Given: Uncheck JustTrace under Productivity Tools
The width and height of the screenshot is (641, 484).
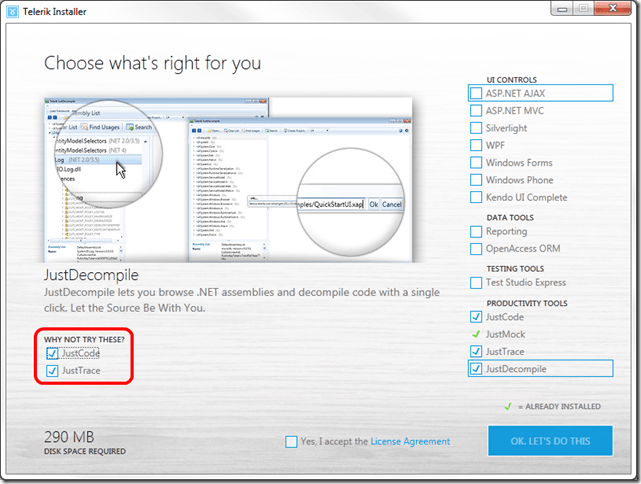Looking at the screenshot, I should [476, 351].
